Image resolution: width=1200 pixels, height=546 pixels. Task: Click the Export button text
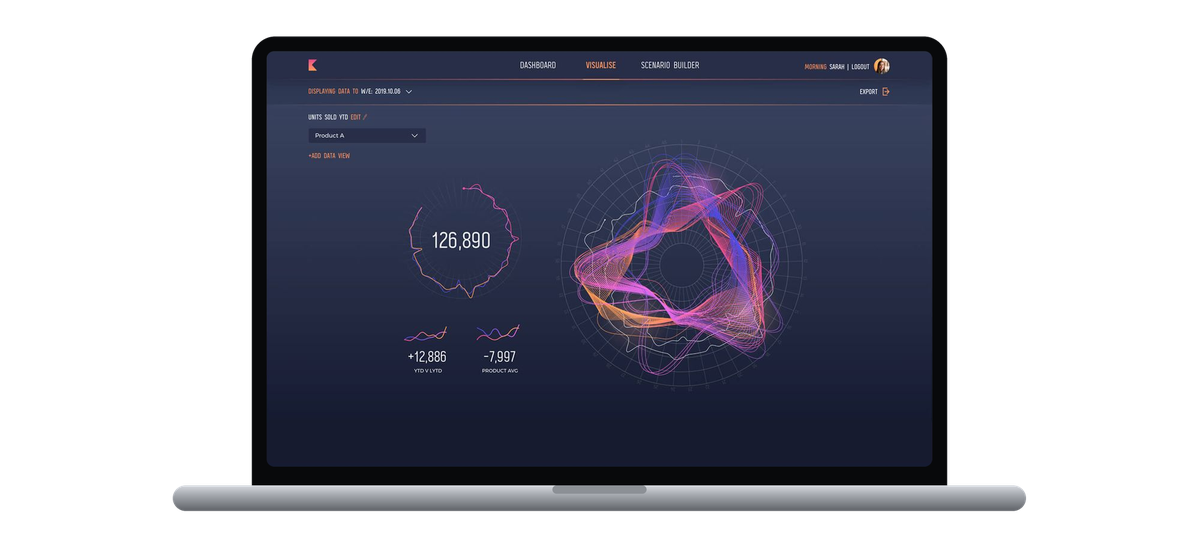coord(868,92)
